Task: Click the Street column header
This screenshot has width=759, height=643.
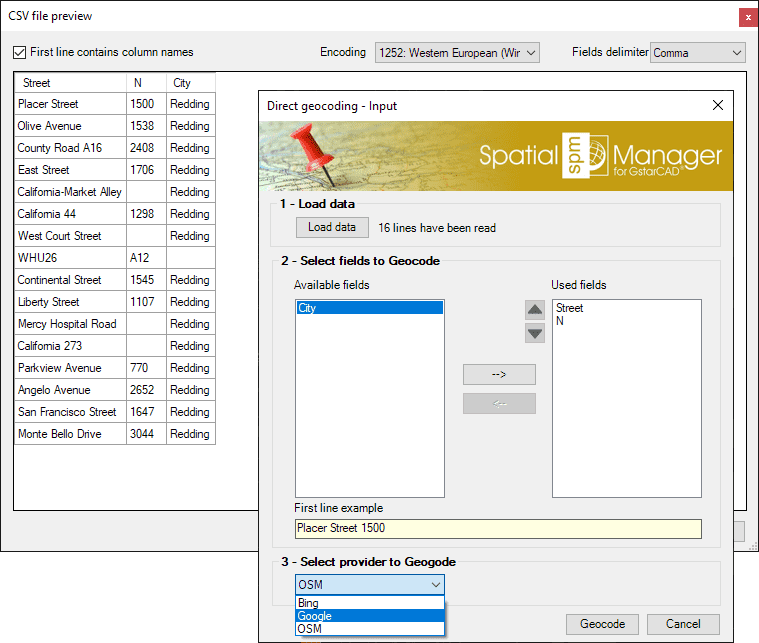Action: click(x=70, y=83)
